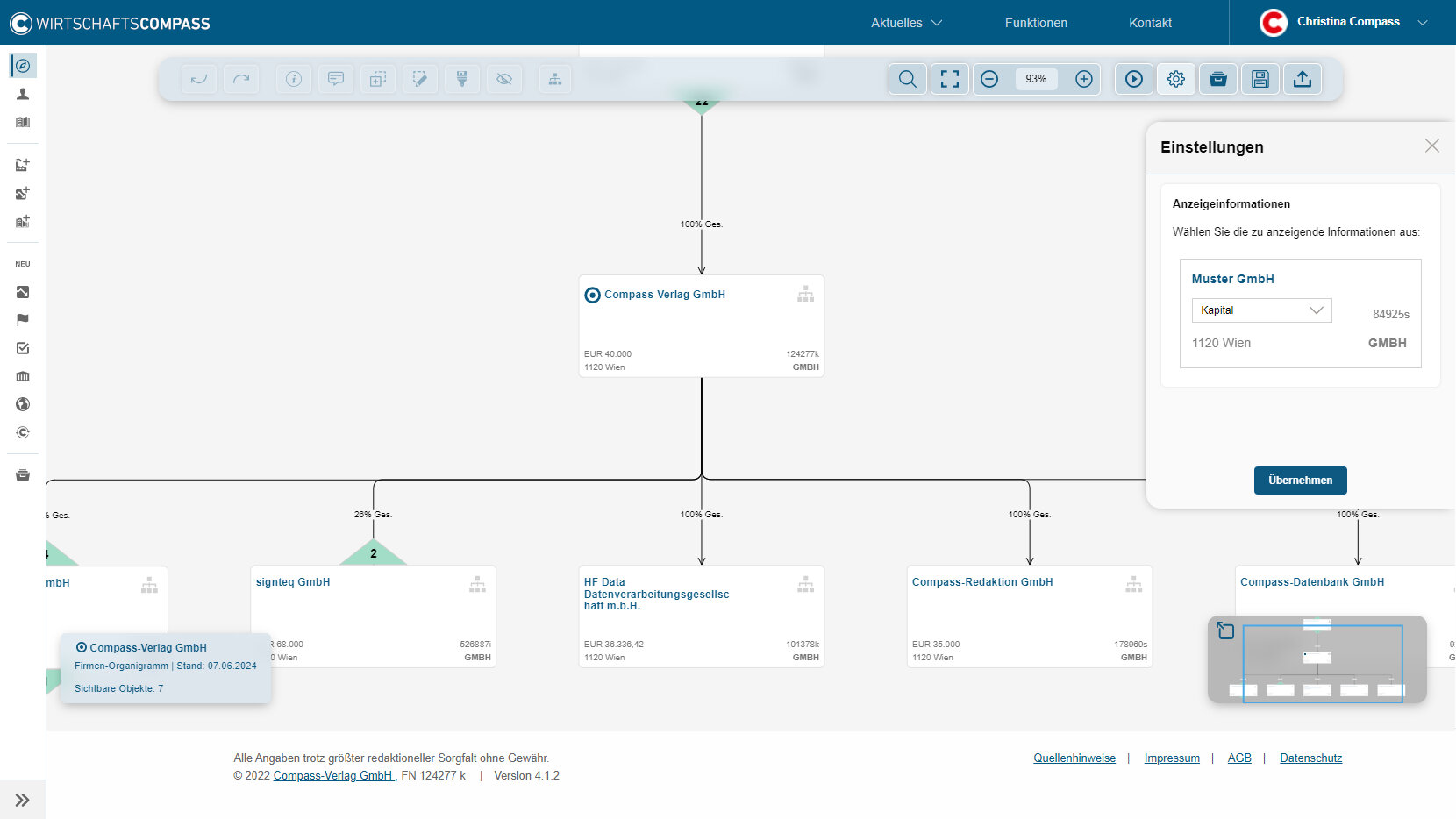
Task: Collapse the minimap with its corner icon
Action: tap(1225, 630)
